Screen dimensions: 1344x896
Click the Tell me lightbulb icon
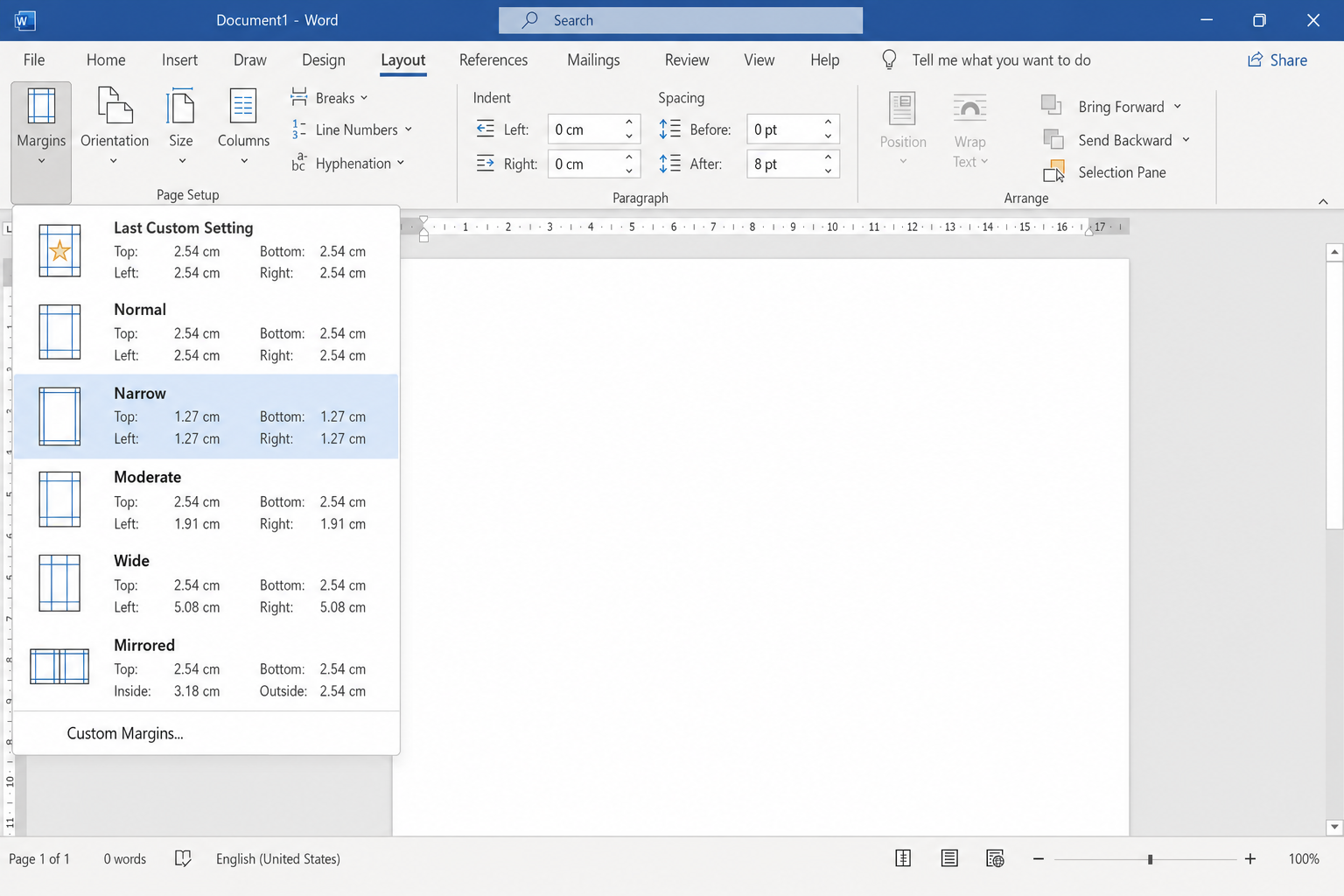pos(889,59)
